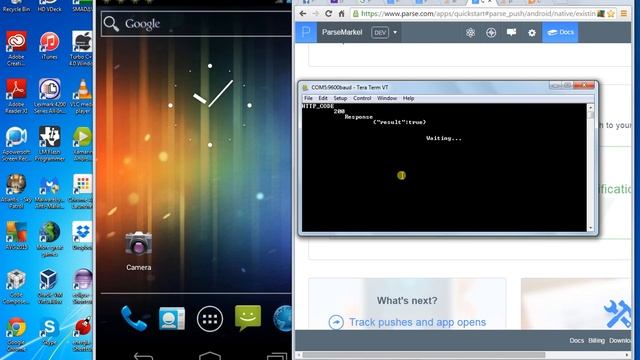Viewport: 640px width, 360px height.
Task: Open Parse app Settings gear icon
Action: [532, 33]
